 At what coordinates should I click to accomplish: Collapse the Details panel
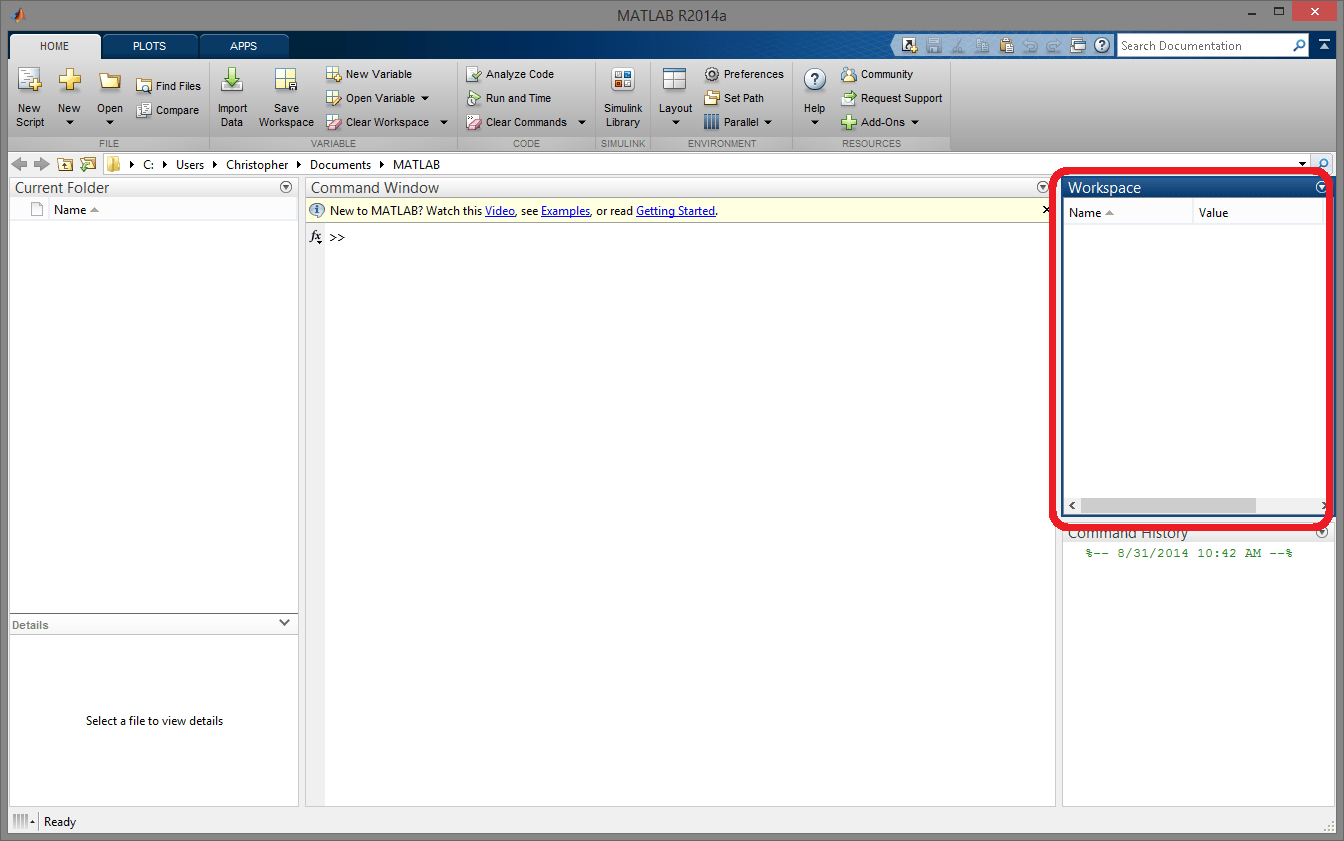(x=285, y=623)
